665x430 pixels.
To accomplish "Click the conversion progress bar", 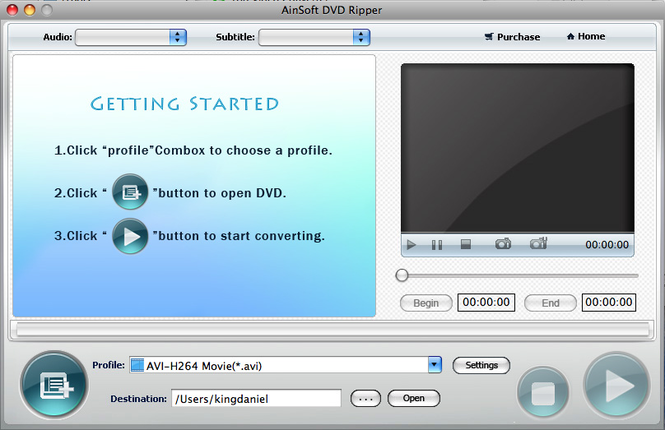I will click(x=332, y=329).
